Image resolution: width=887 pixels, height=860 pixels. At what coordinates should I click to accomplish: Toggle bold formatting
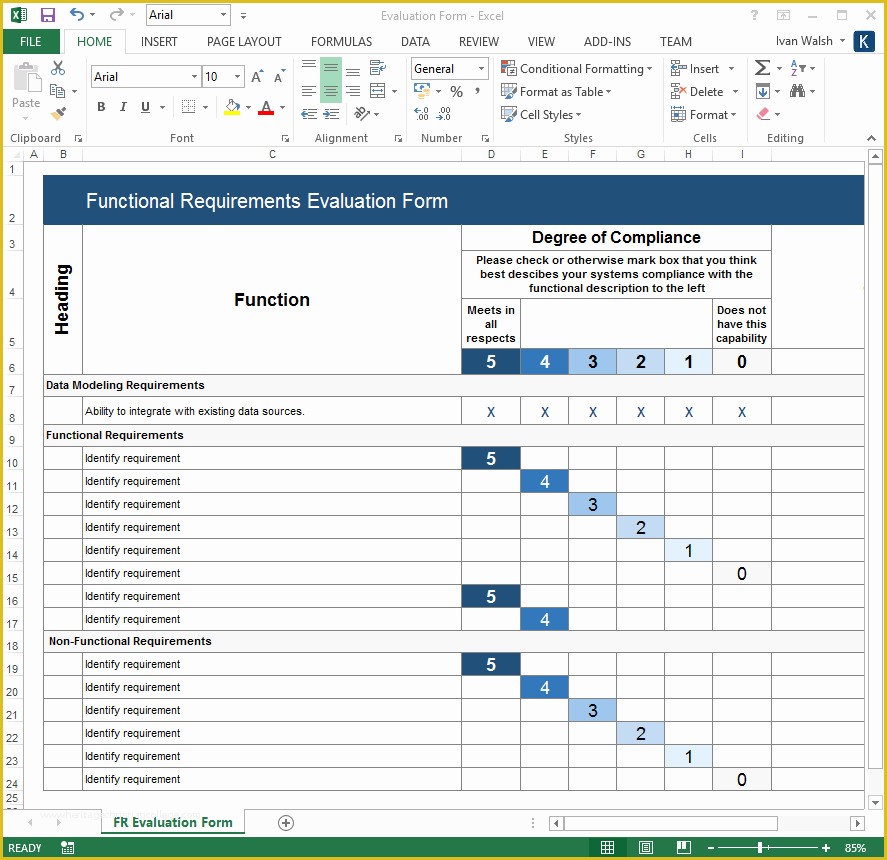[x=100, y=106]
